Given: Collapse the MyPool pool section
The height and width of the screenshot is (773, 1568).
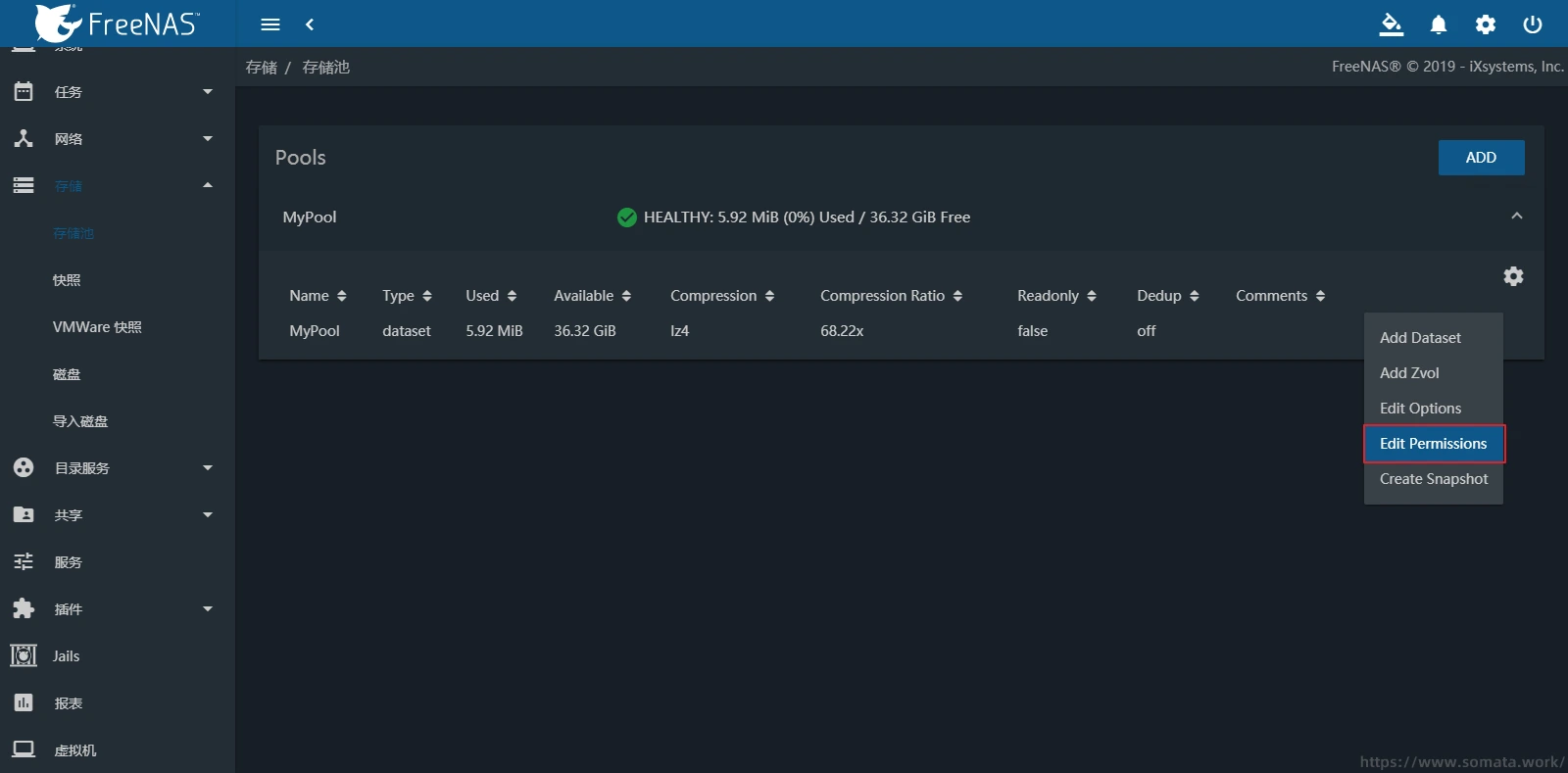Looking at the screenshot, I should (1516, 217).
